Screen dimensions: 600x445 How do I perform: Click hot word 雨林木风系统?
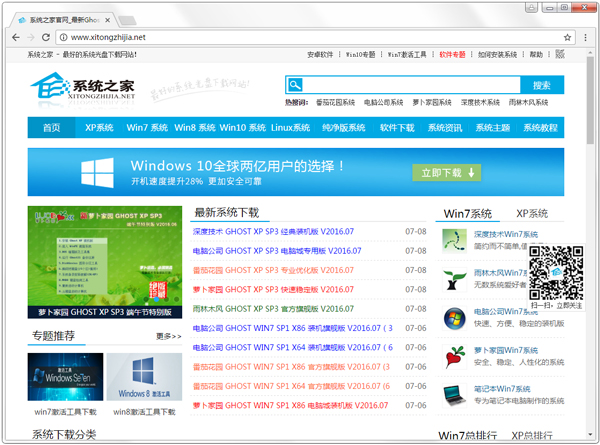(x=528, y=102)
